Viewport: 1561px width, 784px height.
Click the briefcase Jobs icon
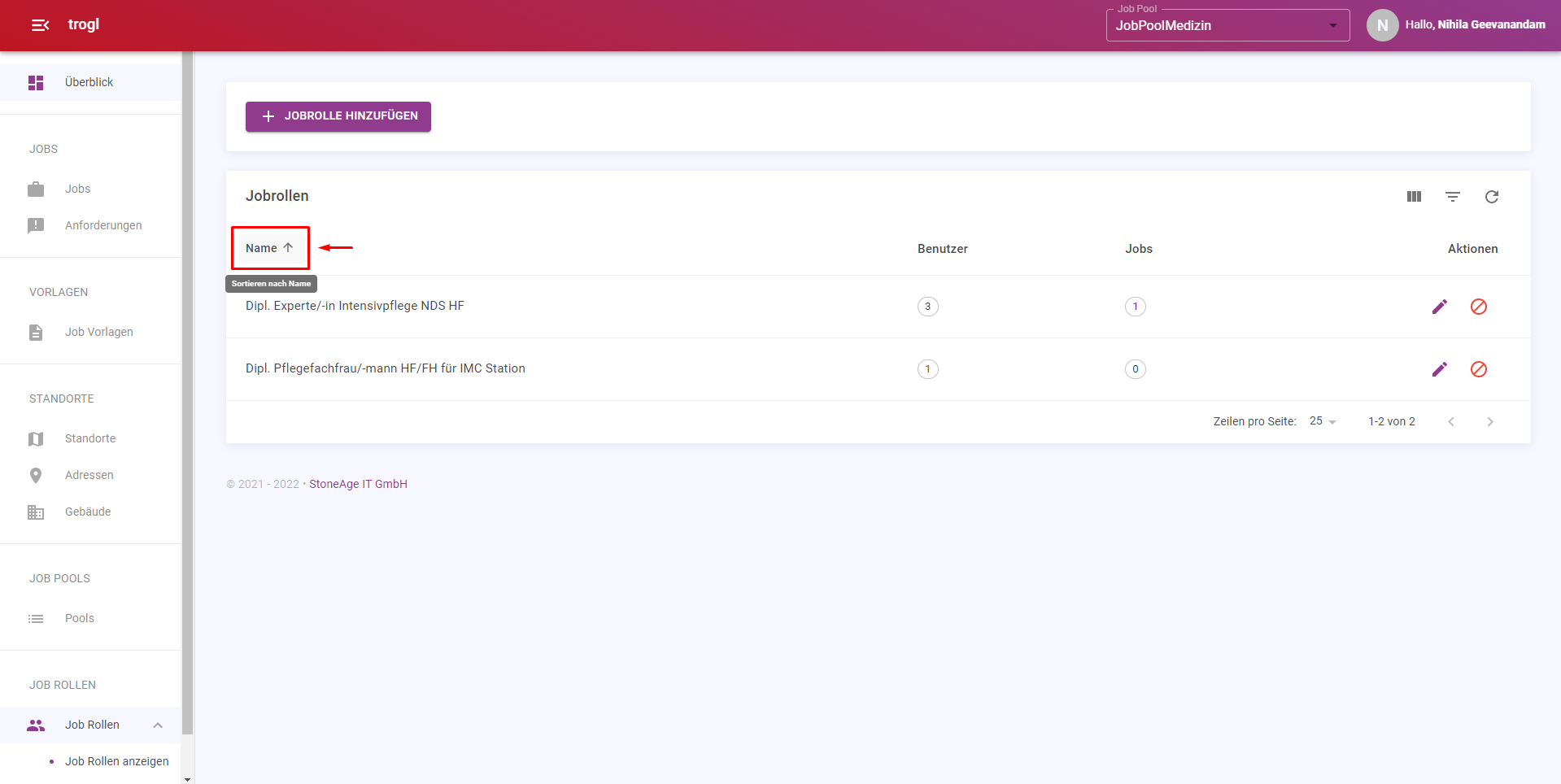(x=36, y=189)
